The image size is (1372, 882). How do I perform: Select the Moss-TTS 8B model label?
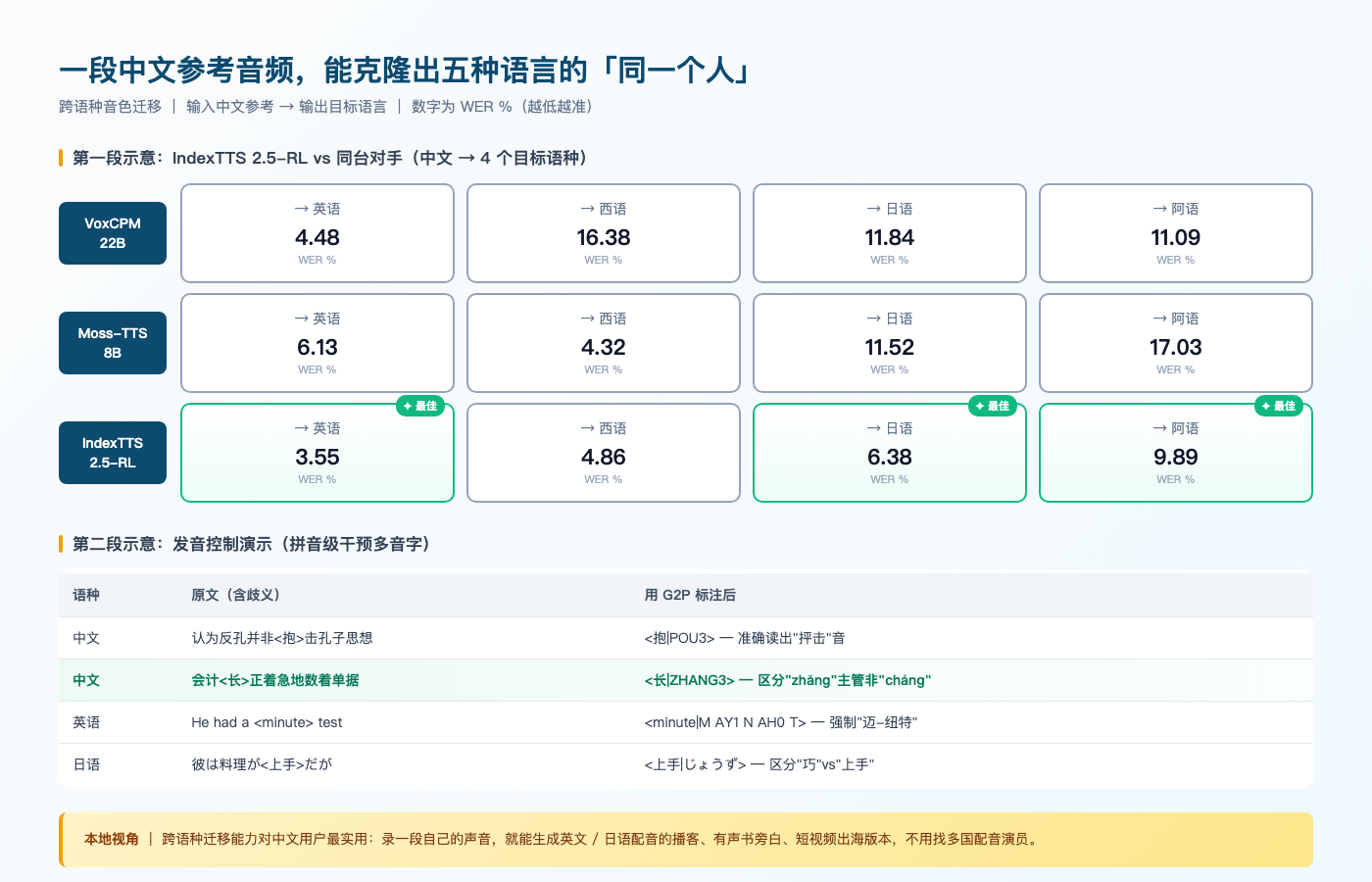pos(113,343)
